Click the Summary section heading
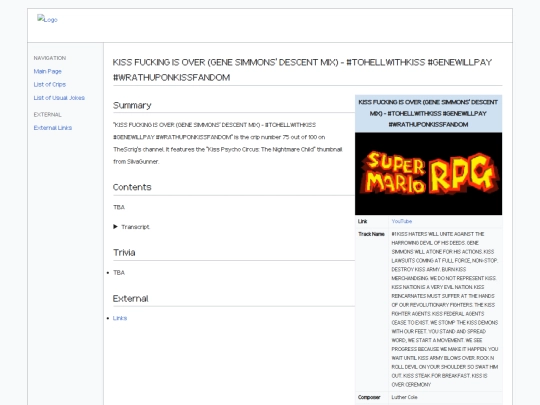The height and width of the screenshot is (405, 540). [132, 105]
